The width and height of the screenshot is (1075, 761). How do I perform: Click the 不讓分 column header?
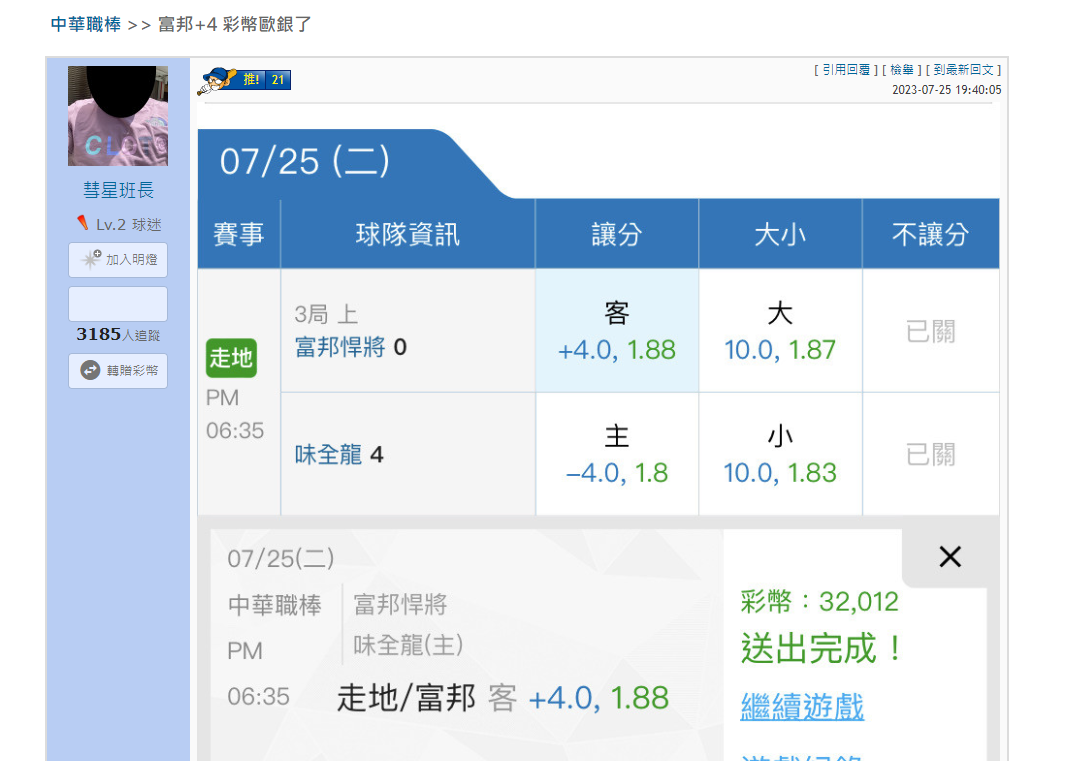[x=930, y=234]
